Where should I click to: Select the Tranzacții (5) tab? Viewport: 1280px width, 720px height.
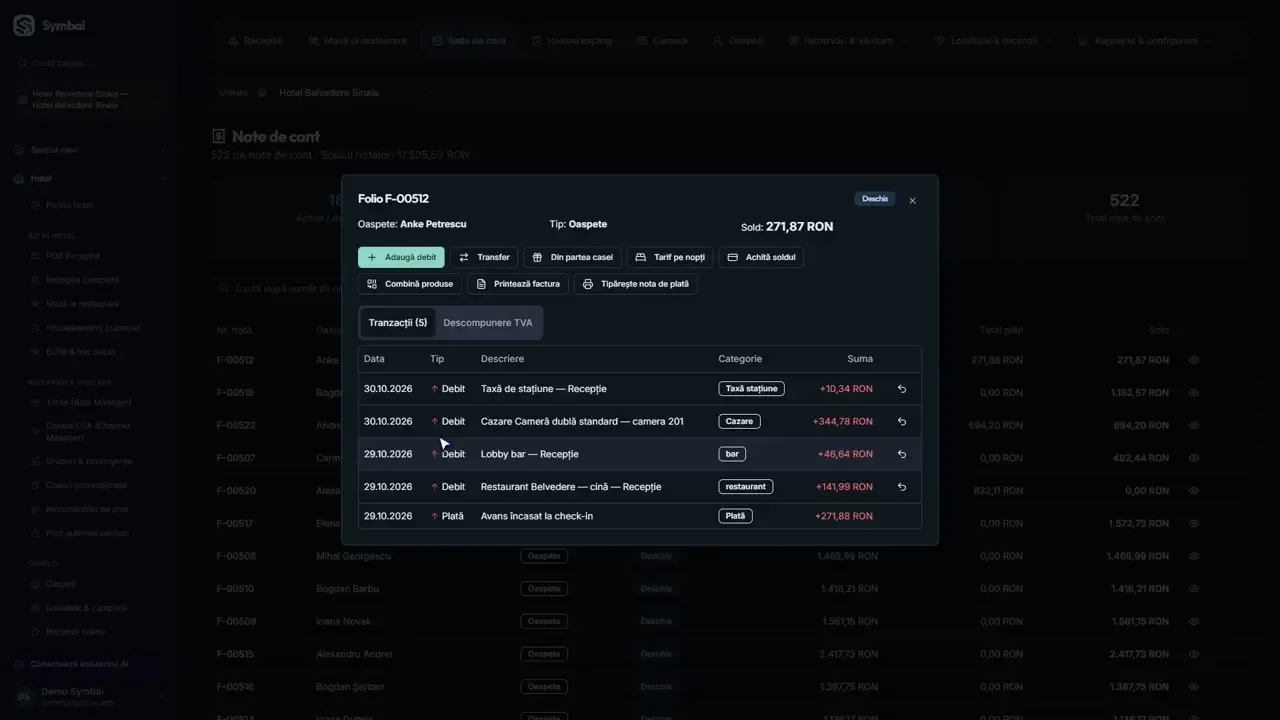click(x=397, y=323)
